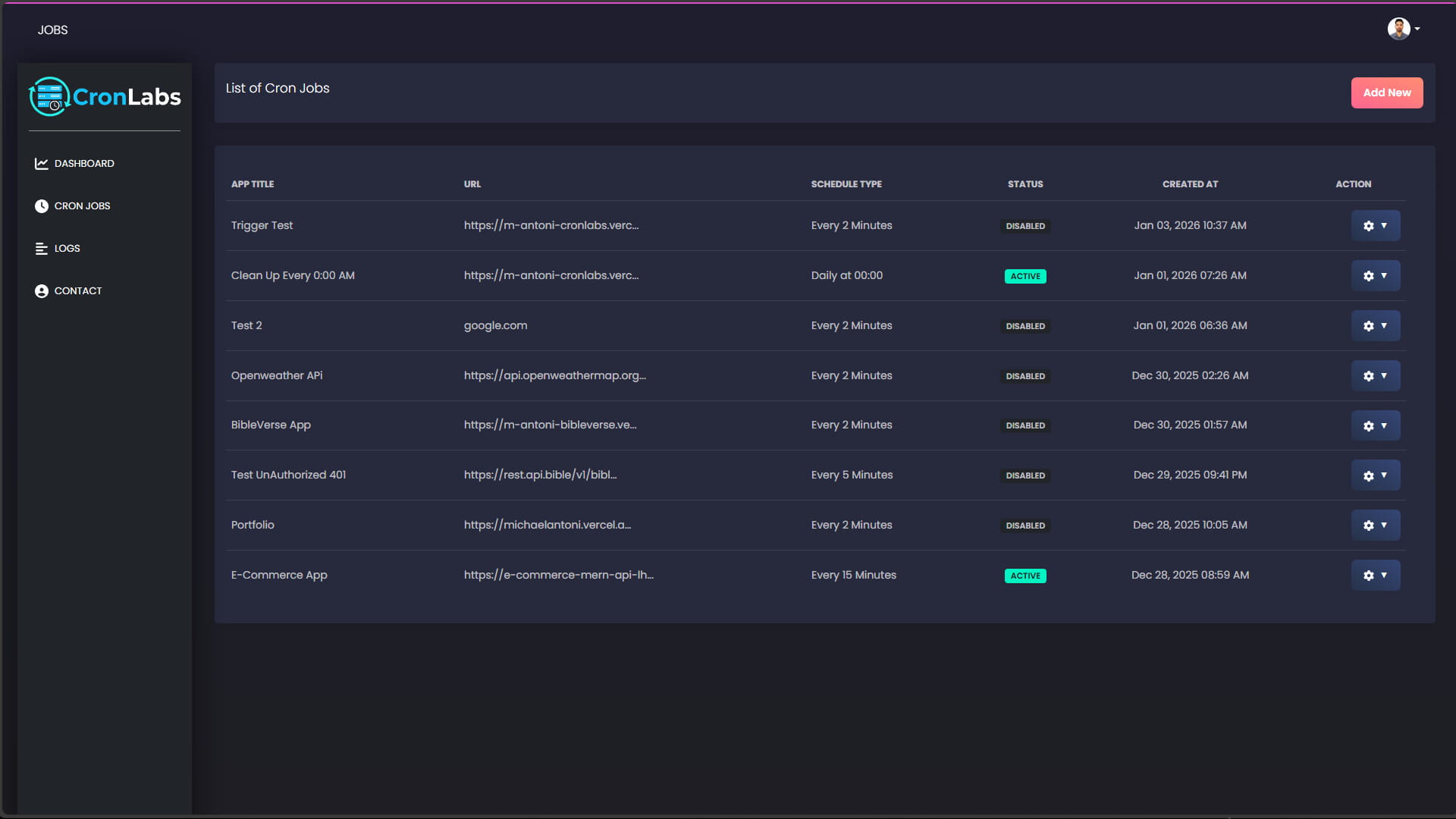Go to the Dashboard menu item
The height and width of the screenshot is (819, 1456).
84,164
